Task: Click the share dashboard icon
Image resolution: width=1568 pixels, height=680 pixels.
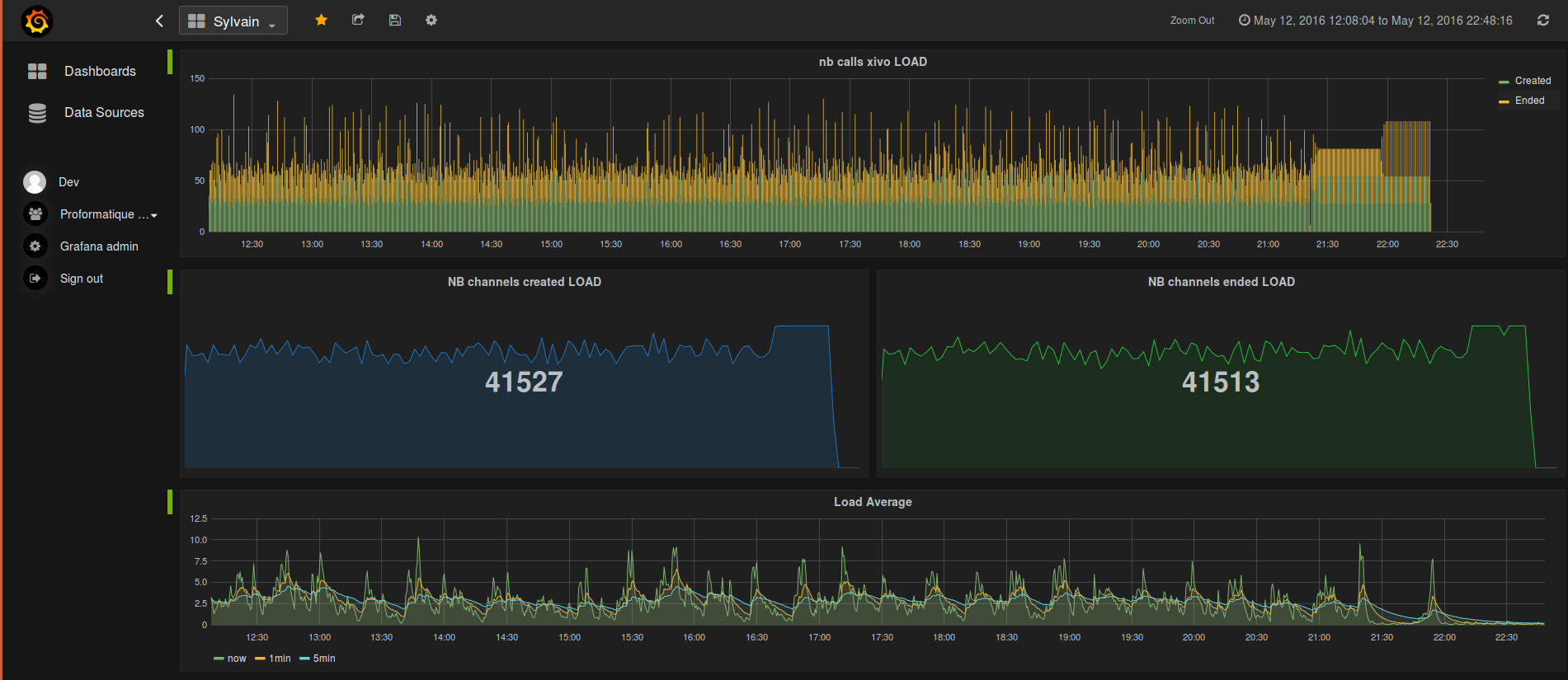Action: (358, 20)
